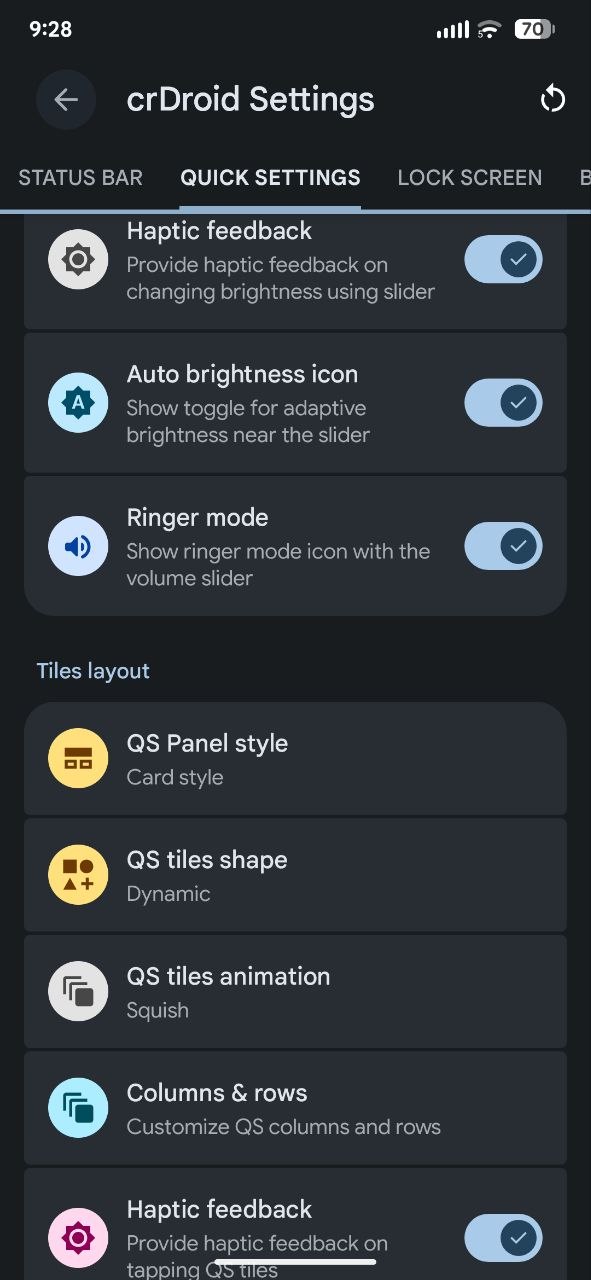Viewport: 591px width, 1280px height.
Task: Toggle the Ringer mode switch
Action: pos(503,546)
